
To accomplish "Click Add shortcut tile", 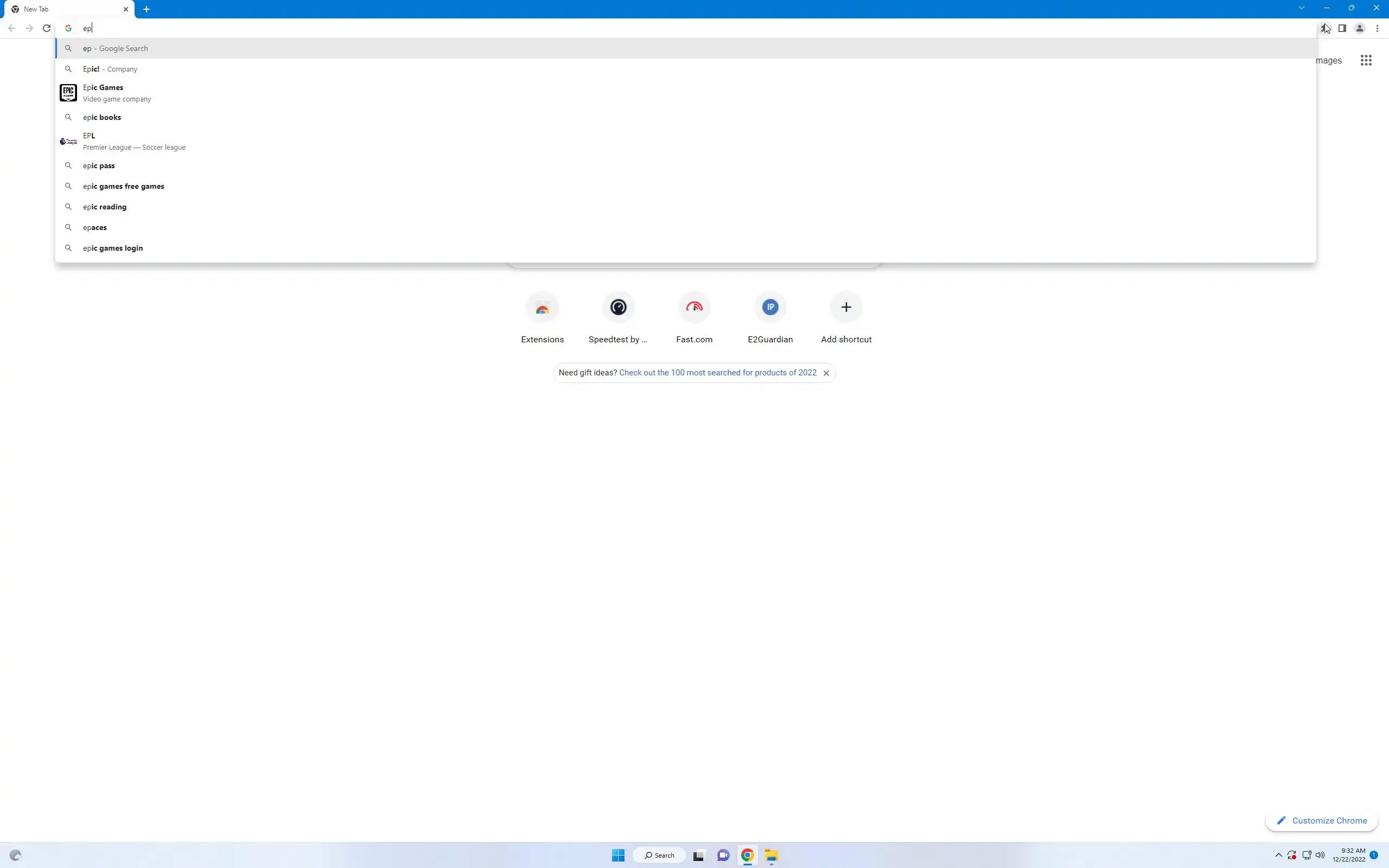I will [x=845, y=308].
